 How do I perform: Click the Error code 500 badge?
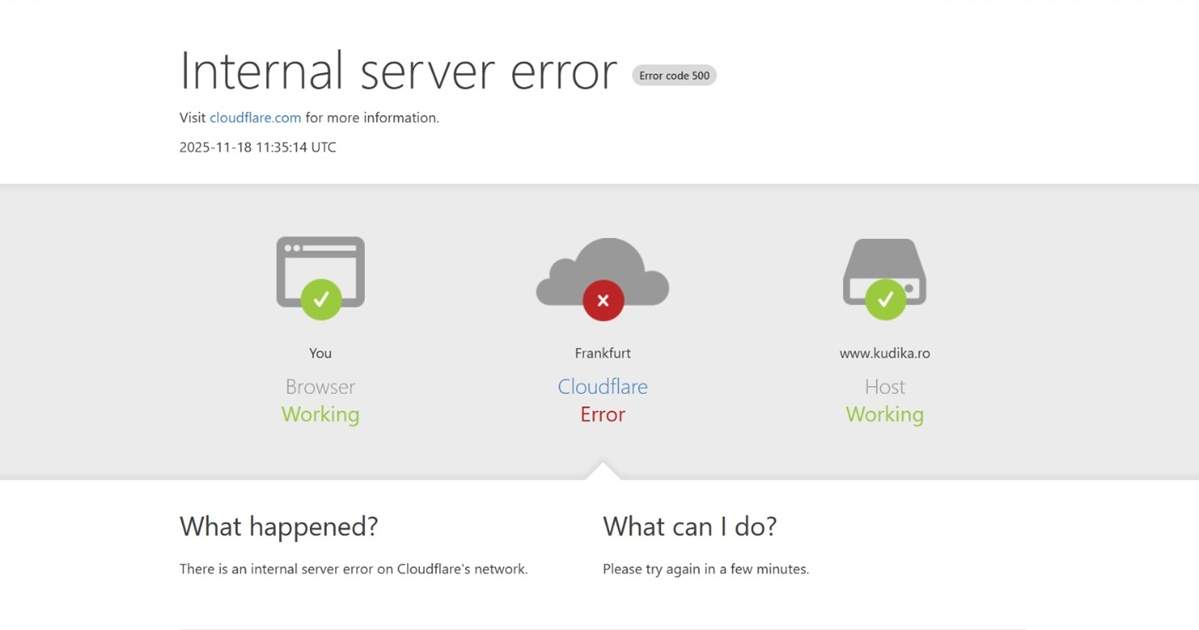coord(674,75)
